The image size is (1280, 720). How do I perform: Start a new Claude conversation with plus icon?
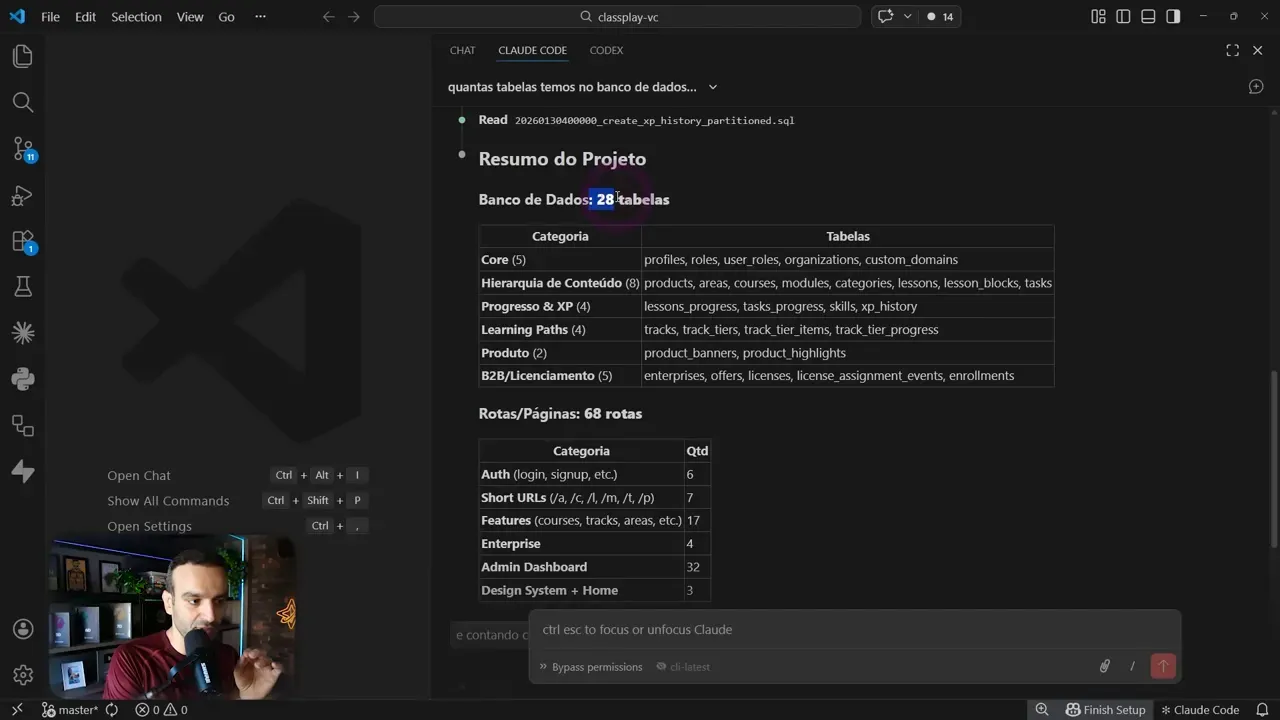coord(1256,87)
